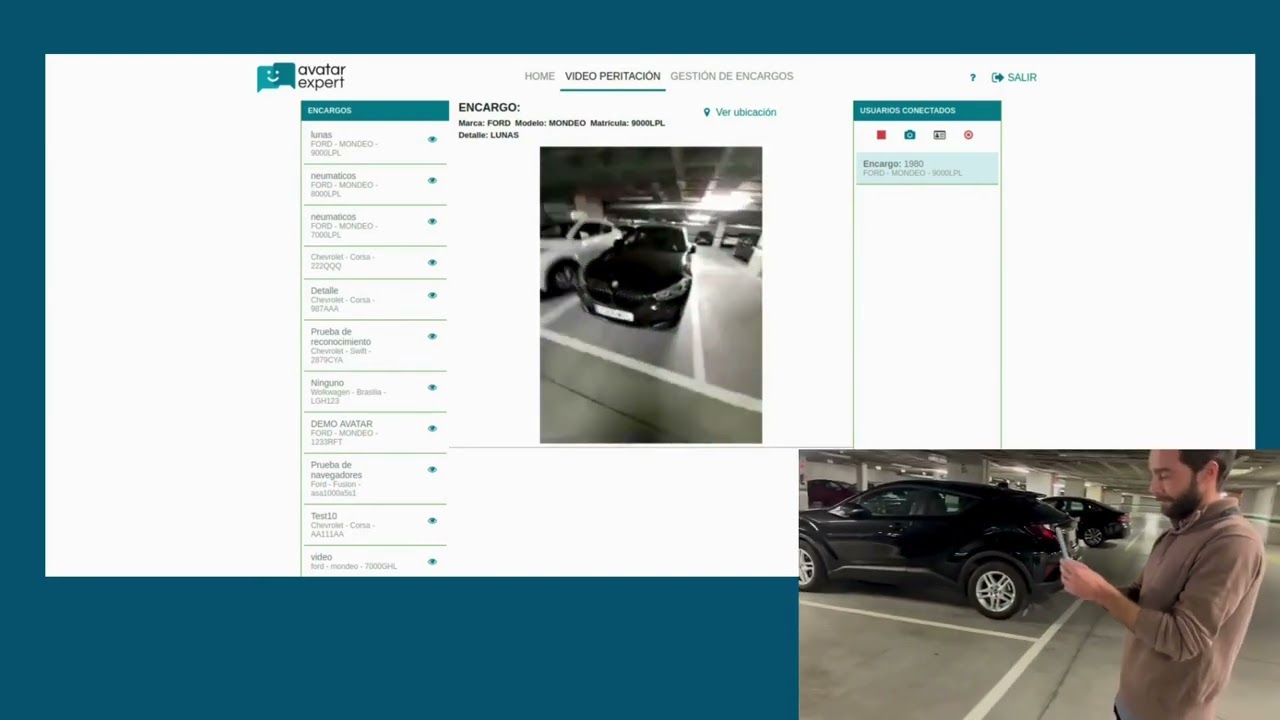Screen dimensions: 1280x720
Task: Toggle eye icon for Corsa 222QQQ
Action: pyautogui.click(x=432, y=262)
